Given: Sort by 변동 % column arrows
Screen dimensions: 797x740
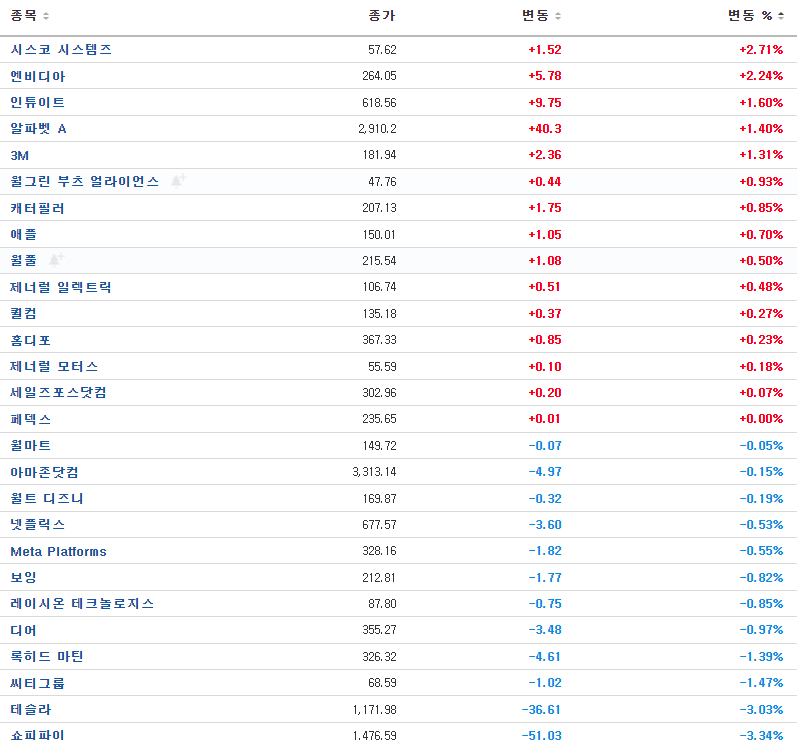Looking at the screenshot, I should pyautogui.click(x=781, y=16).
